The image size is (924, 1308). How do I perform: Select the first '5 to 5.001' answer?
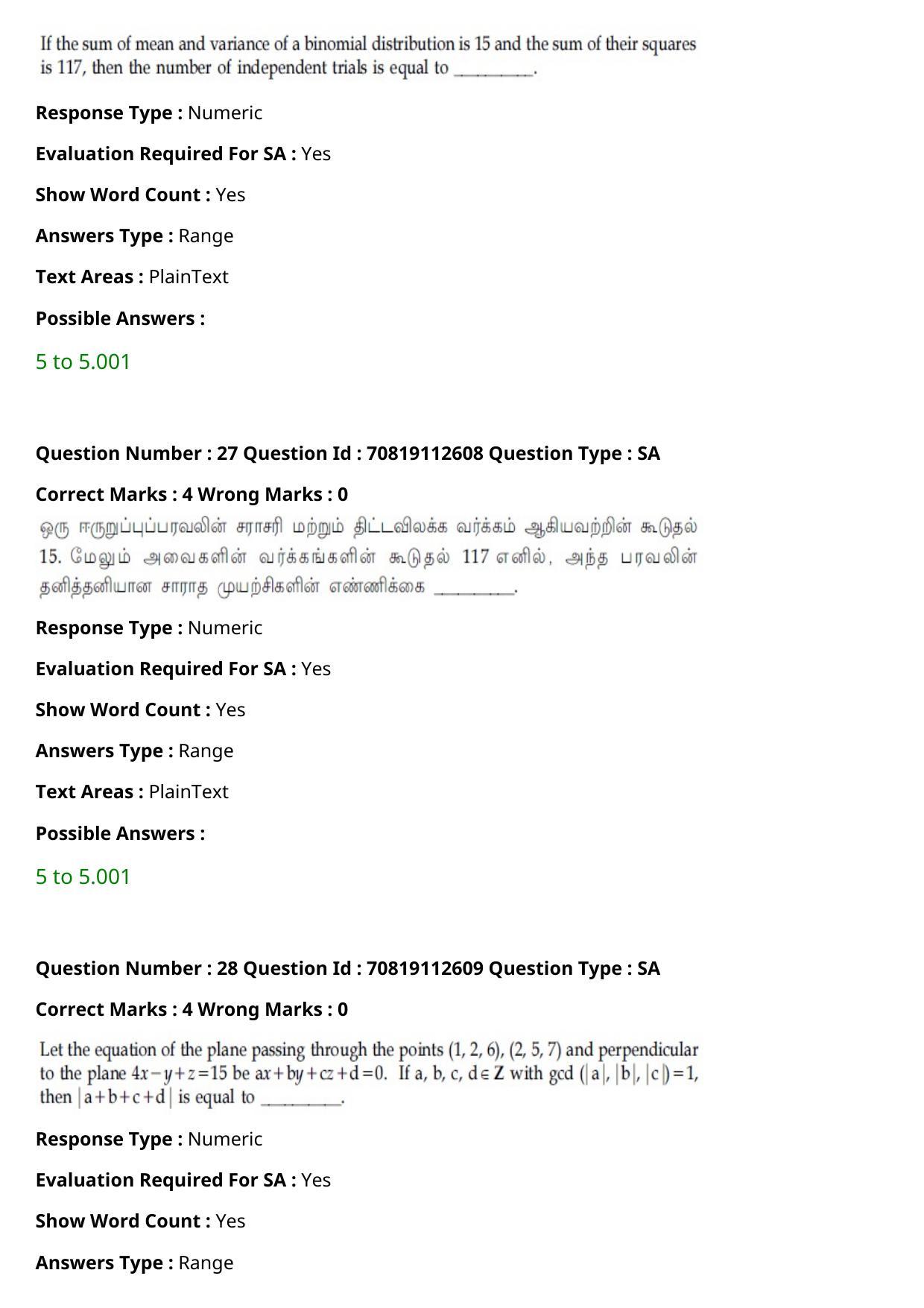[83, 361]
